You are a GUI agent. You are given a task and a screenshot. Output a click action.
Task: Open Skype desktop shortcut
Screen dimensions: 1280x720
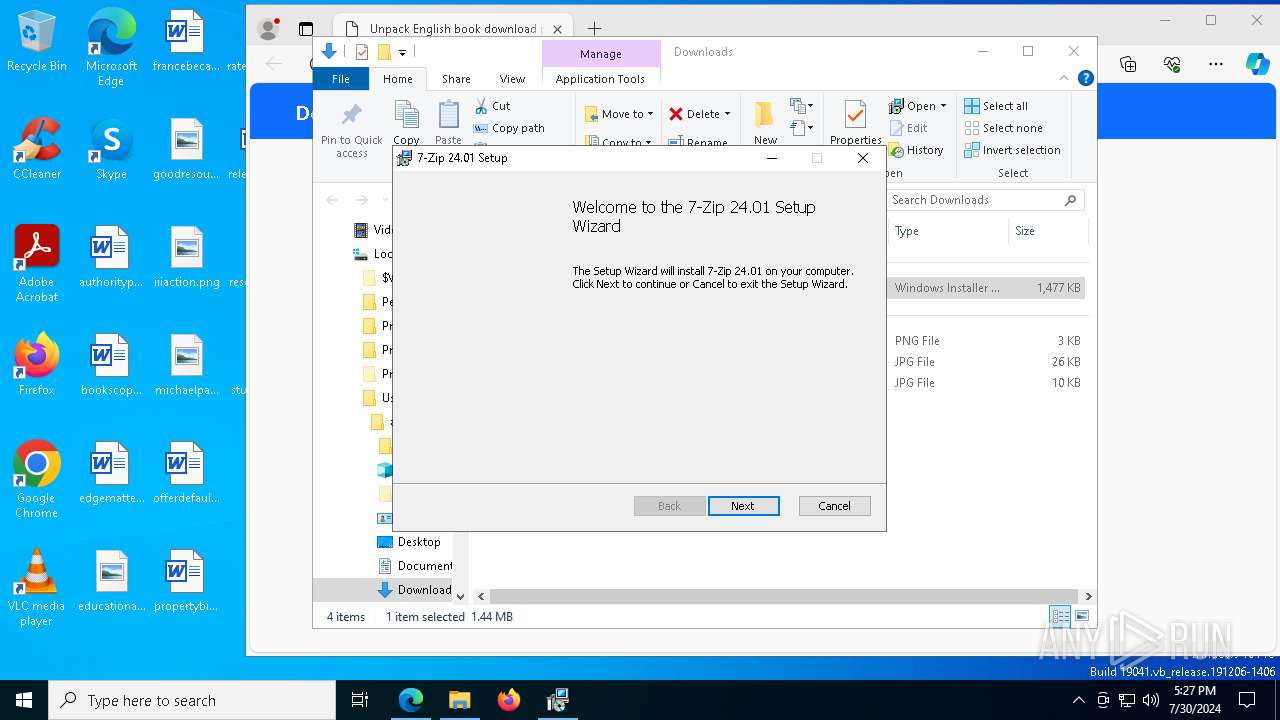tap(111, 149)
